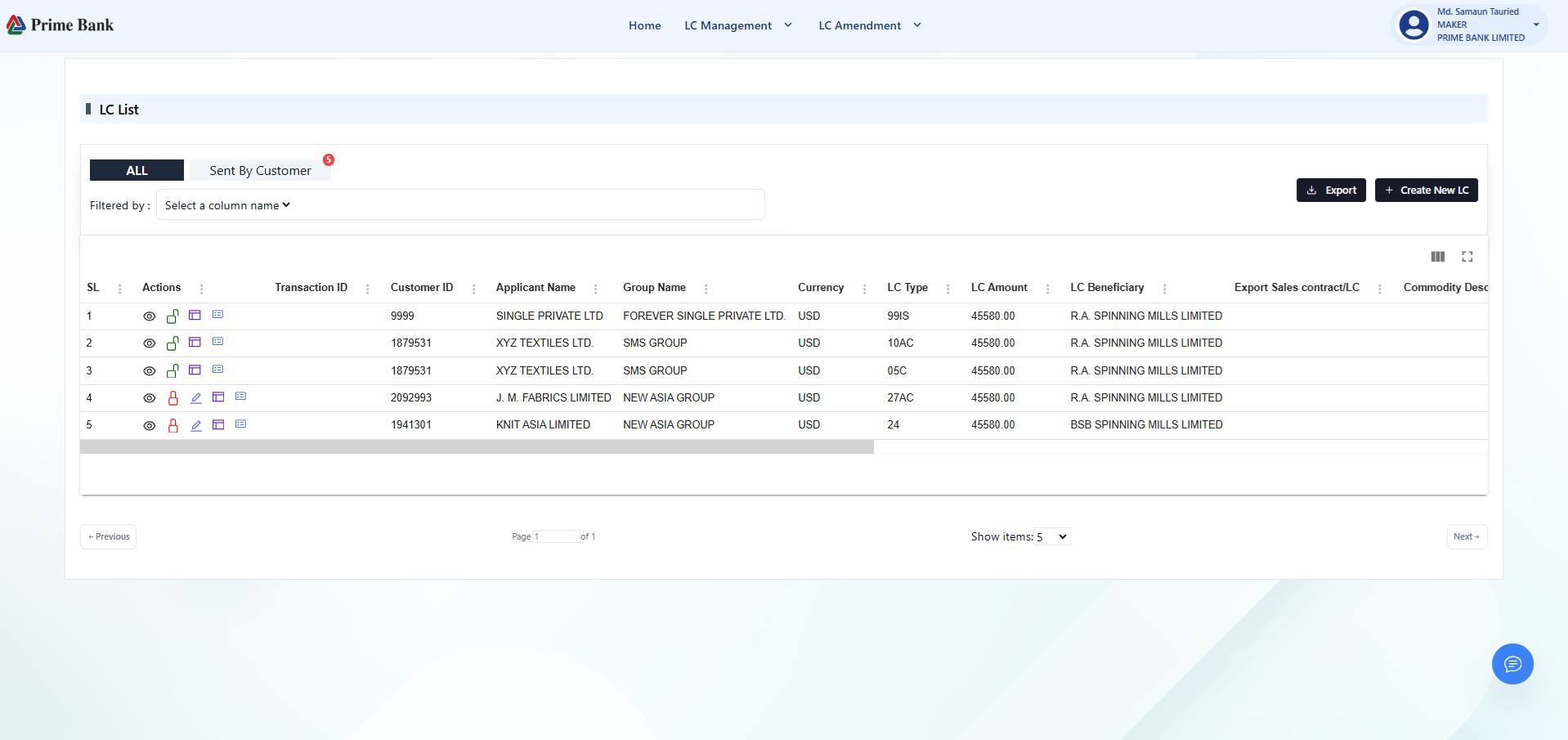Edit the J. M. FABRICS LIMITED LC with pencil
The height and width of the screenshot is (740, 1568).
pos(196,398)
